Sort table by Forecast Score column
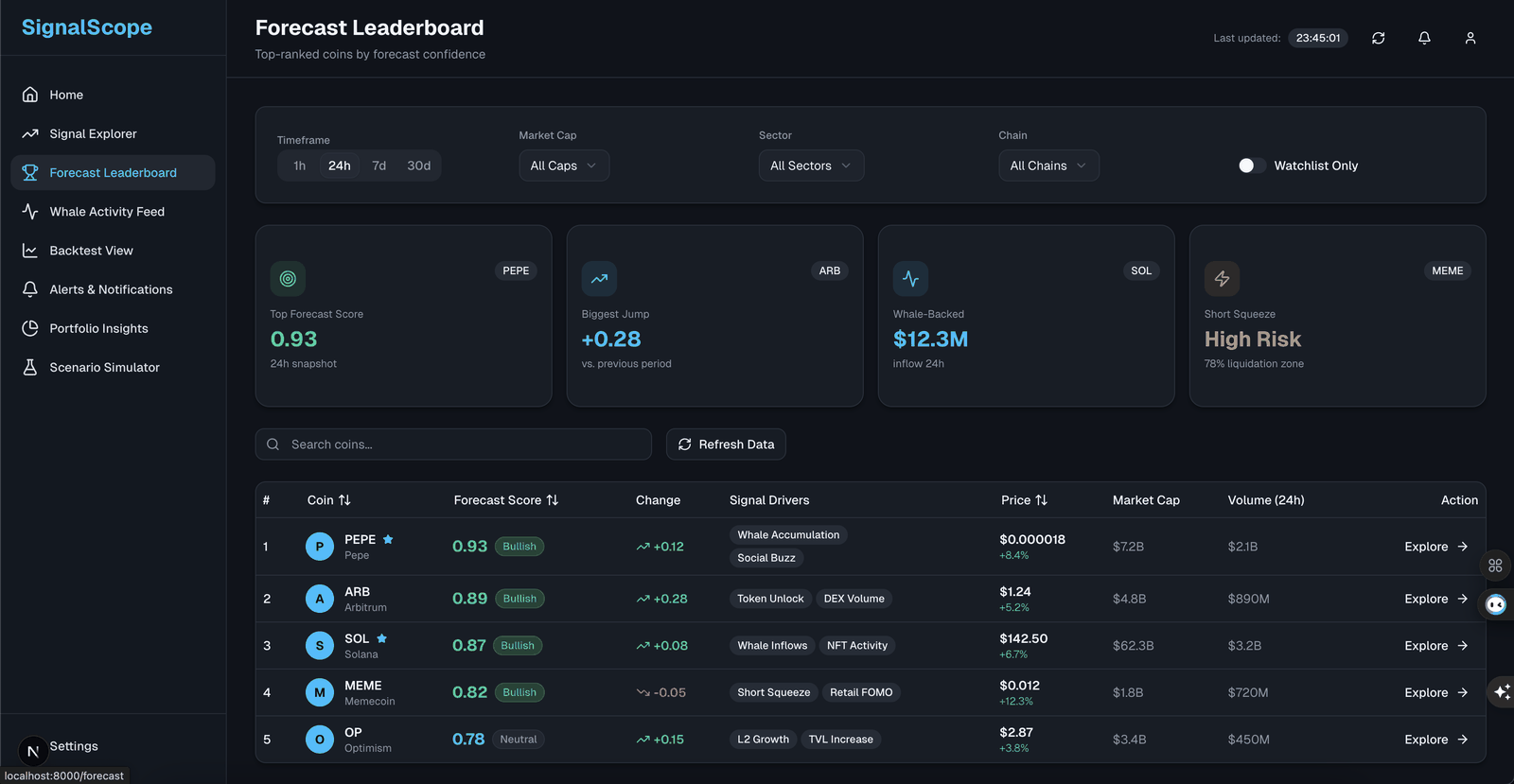 506,500
